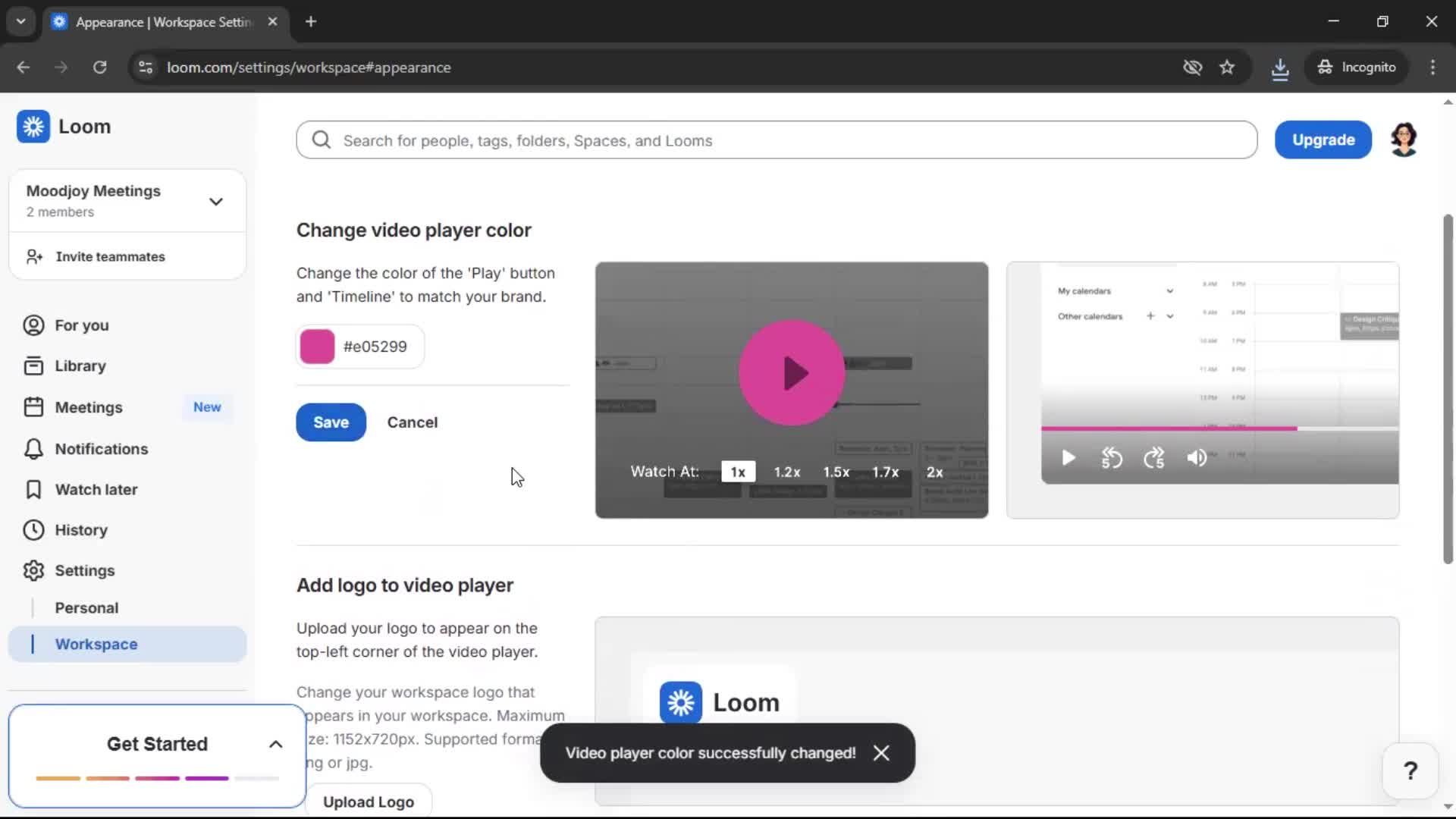1456x819 pixels.
Task: Open browser Downloads
Action: click(1280, 67)
